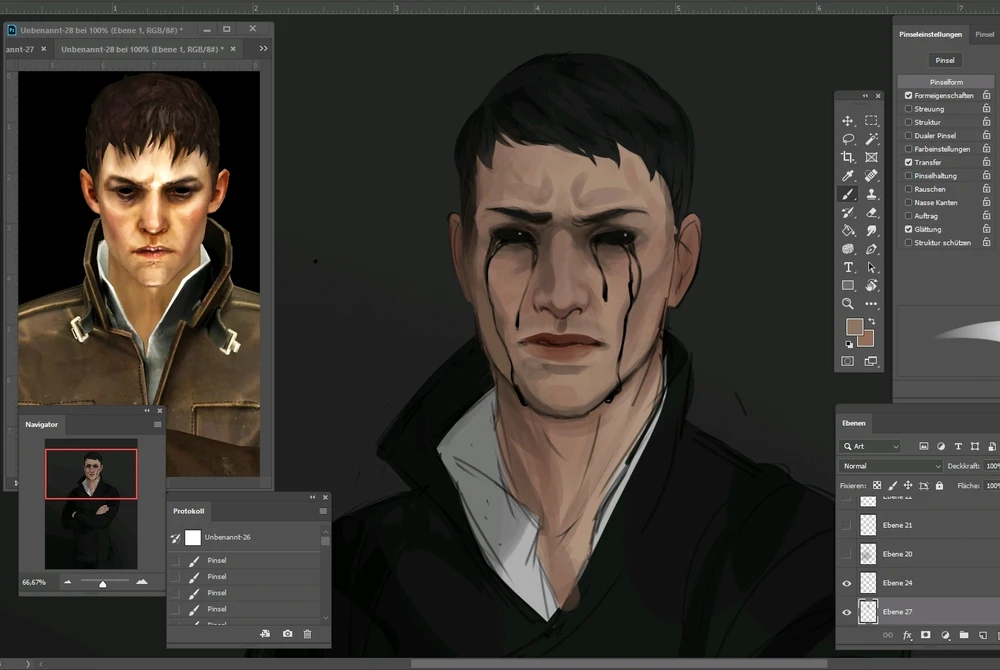The image size is (1000, 670).
Task: Open the Navigator panel menu
Action: point(157,424)
